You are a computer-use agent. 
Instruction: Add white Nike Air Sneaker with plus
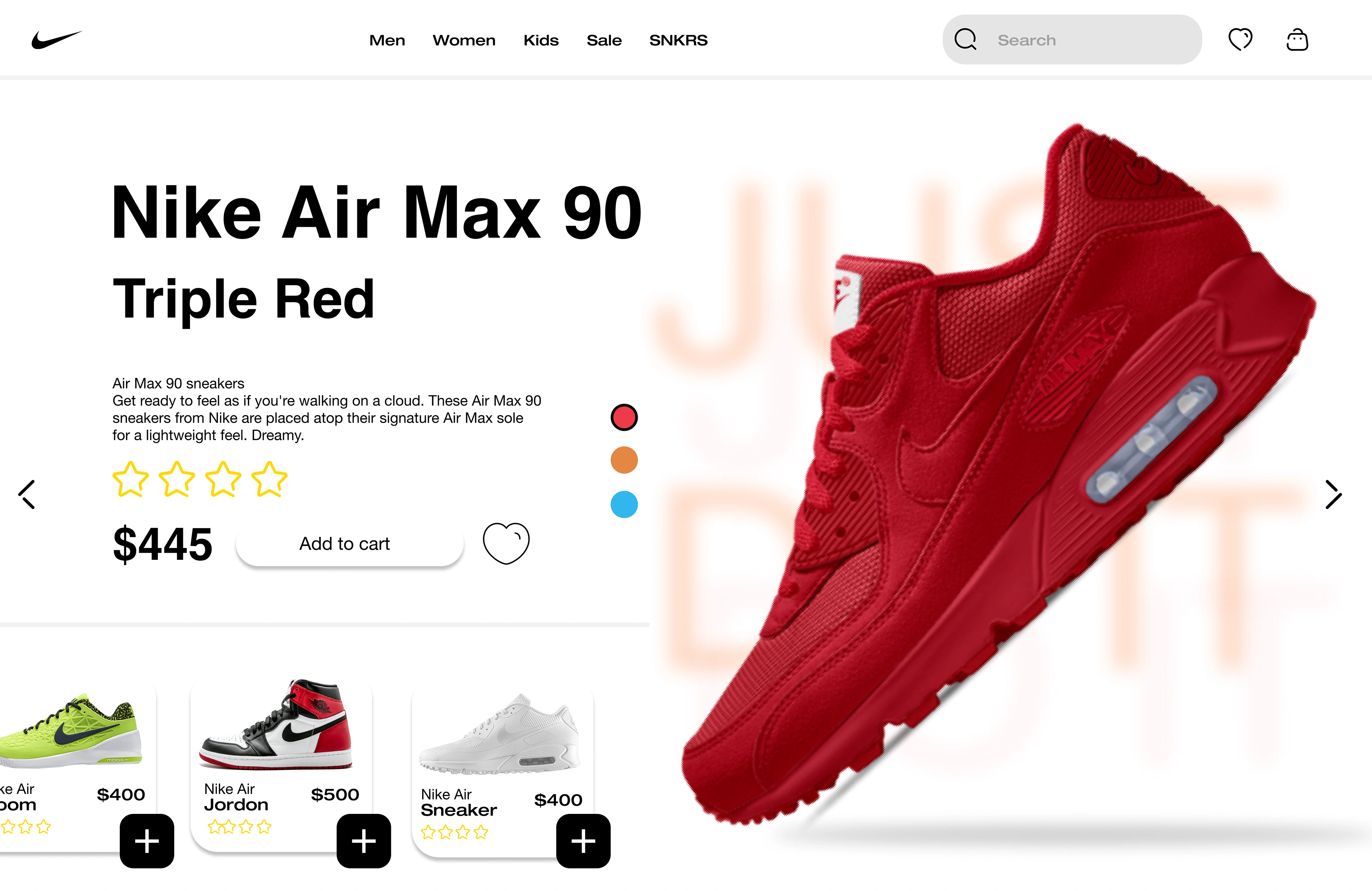tap(583, 841)
